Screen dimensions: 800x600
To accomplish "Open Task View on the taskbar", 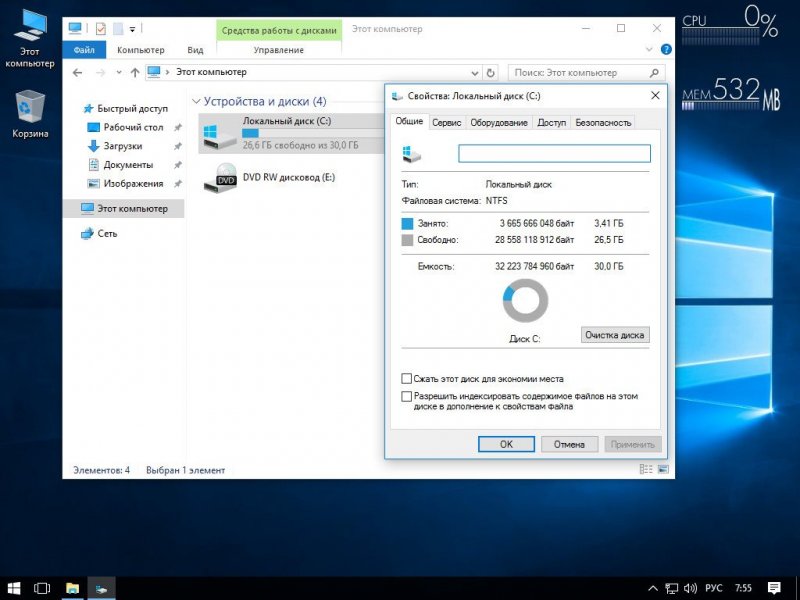I will [42, 588].
